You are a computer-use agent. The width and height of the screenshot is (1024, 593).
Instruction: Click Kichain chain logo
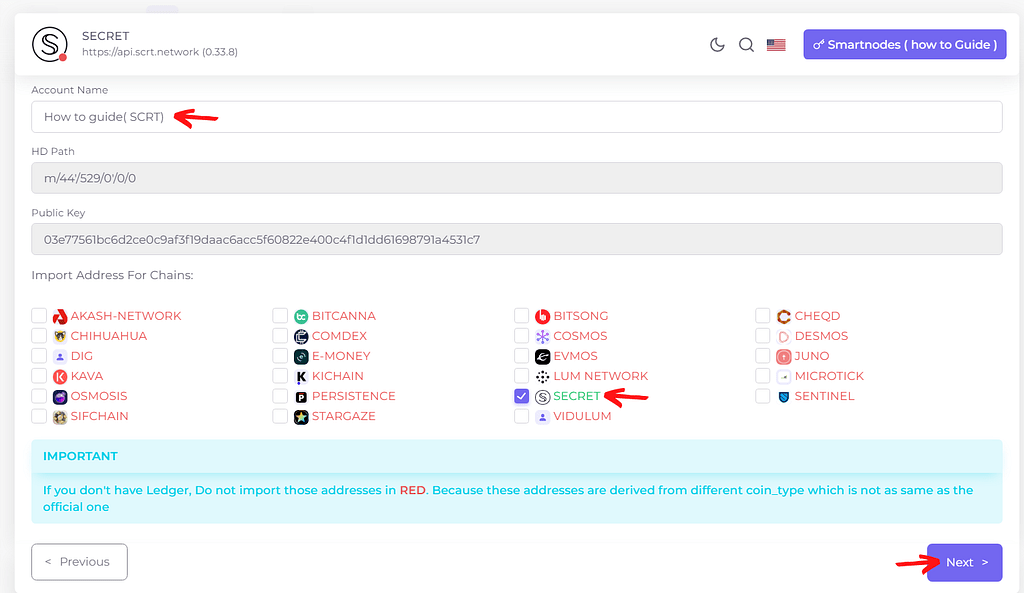click(301, 377)
